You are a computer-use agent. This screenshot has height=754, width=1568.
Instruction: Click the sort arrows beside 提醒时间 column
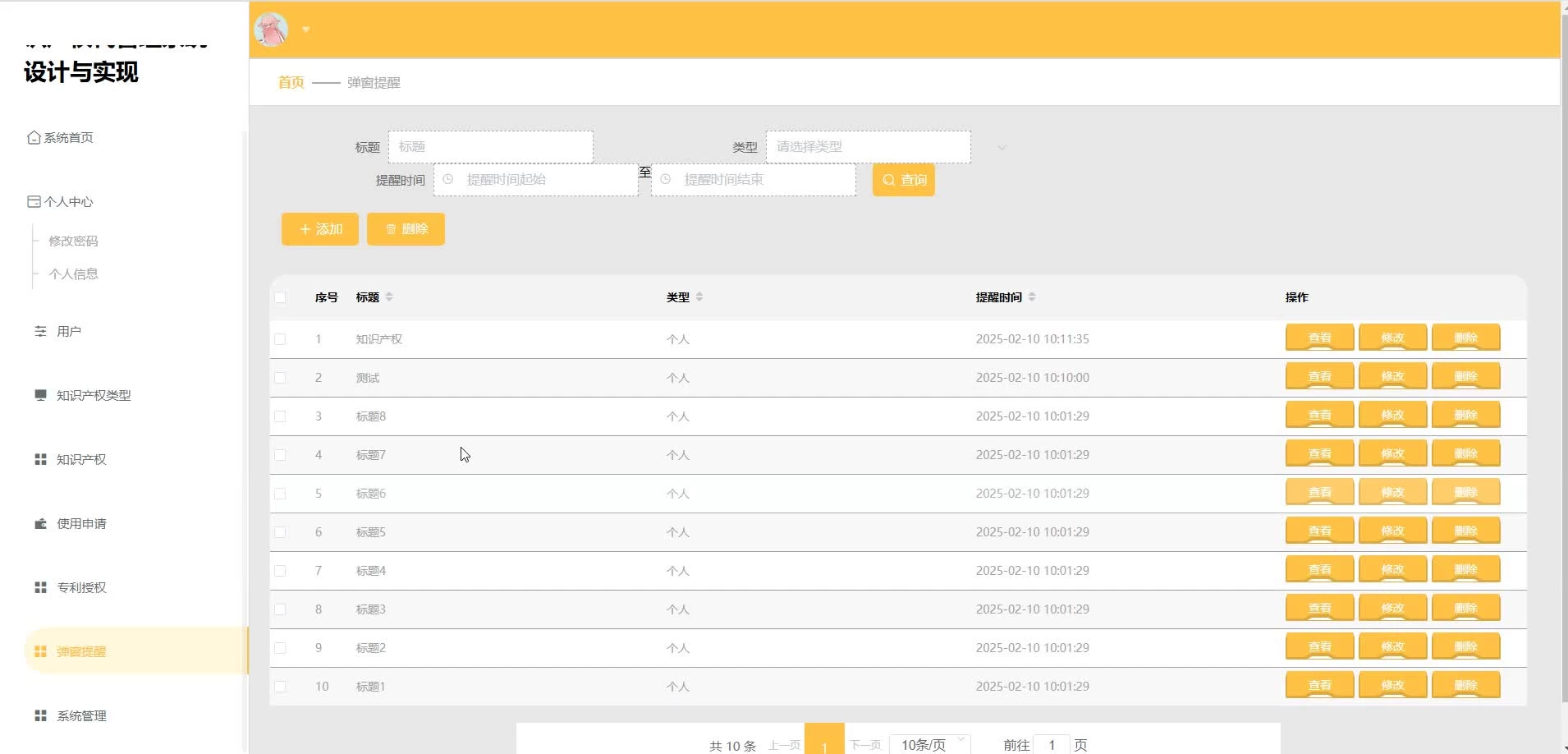(x=1032, y=297)
